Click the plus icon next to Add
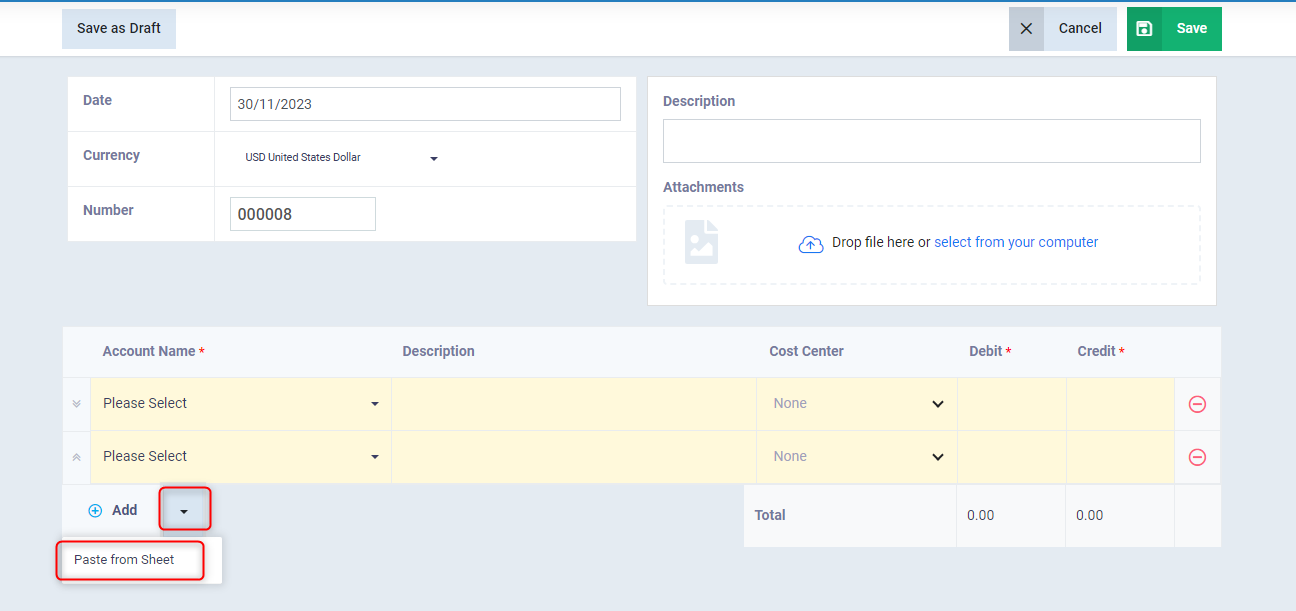 (x=95, y=511)
